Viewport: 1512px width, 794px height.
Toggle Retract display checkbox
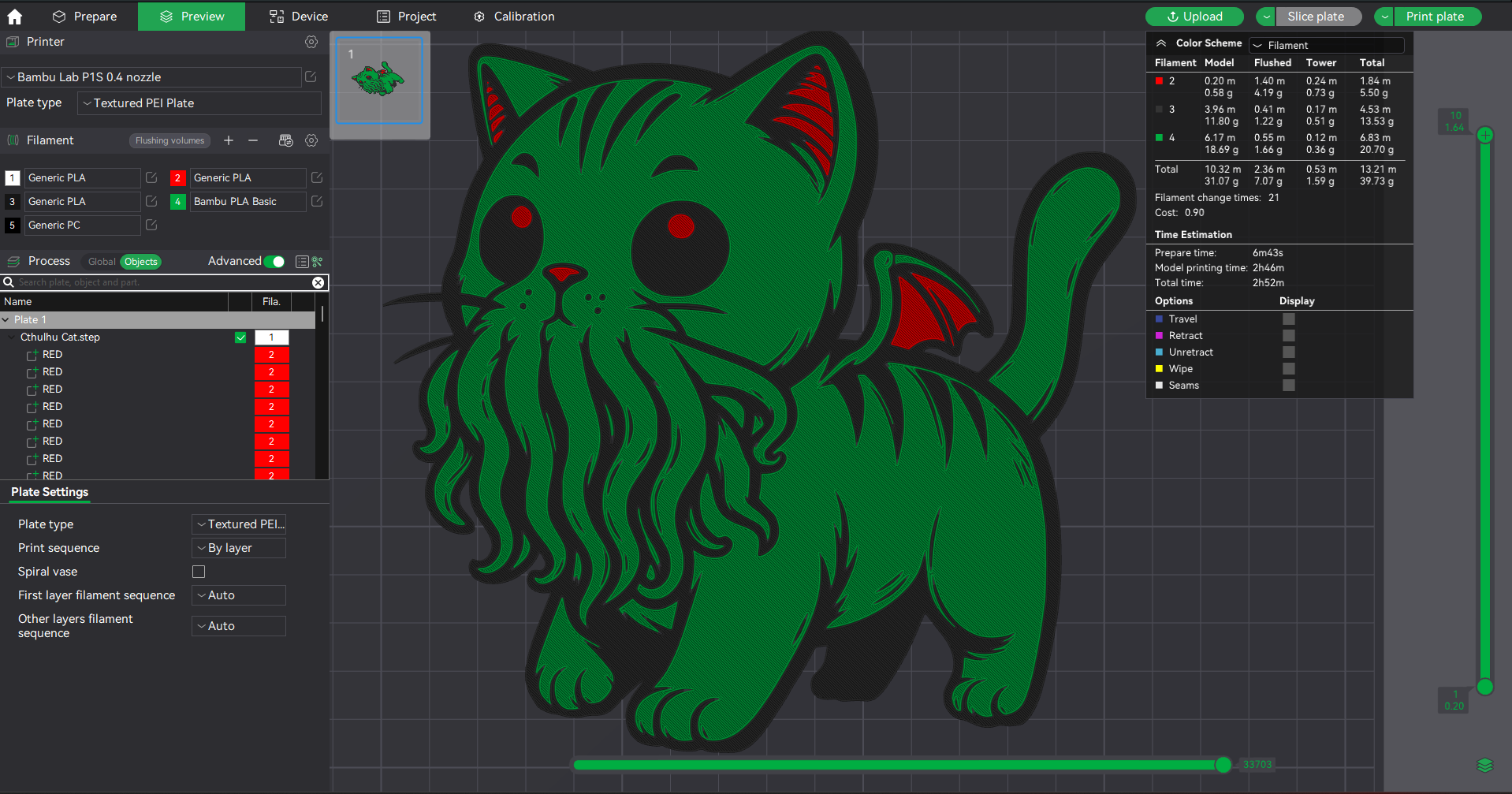1289,336
